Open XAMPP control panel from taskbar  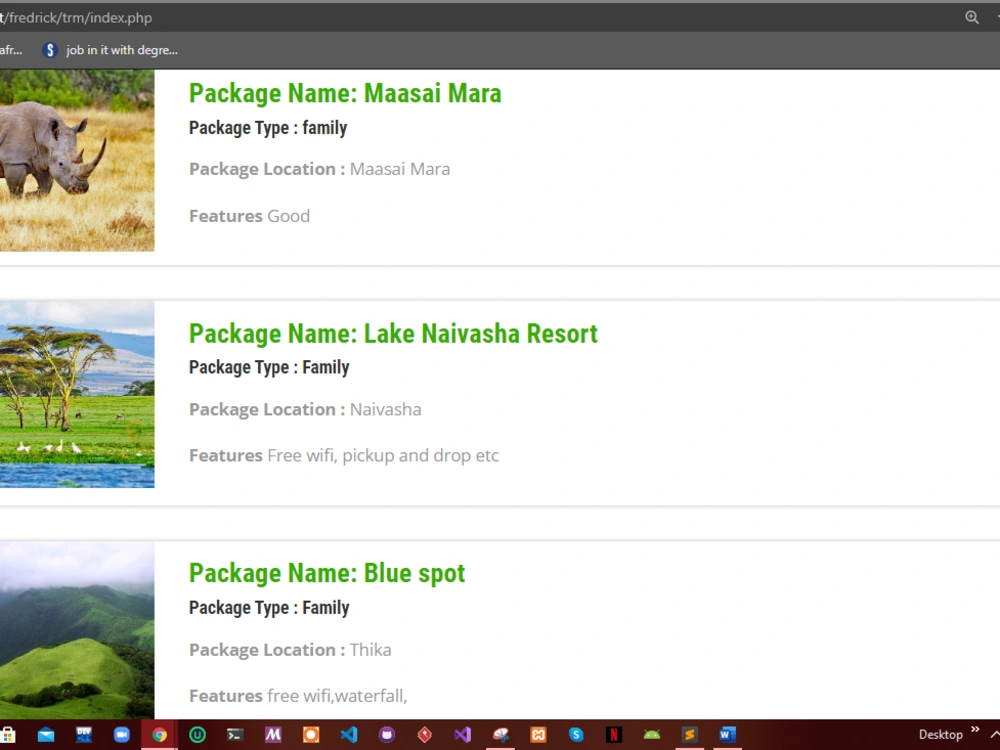coord(538,735)
